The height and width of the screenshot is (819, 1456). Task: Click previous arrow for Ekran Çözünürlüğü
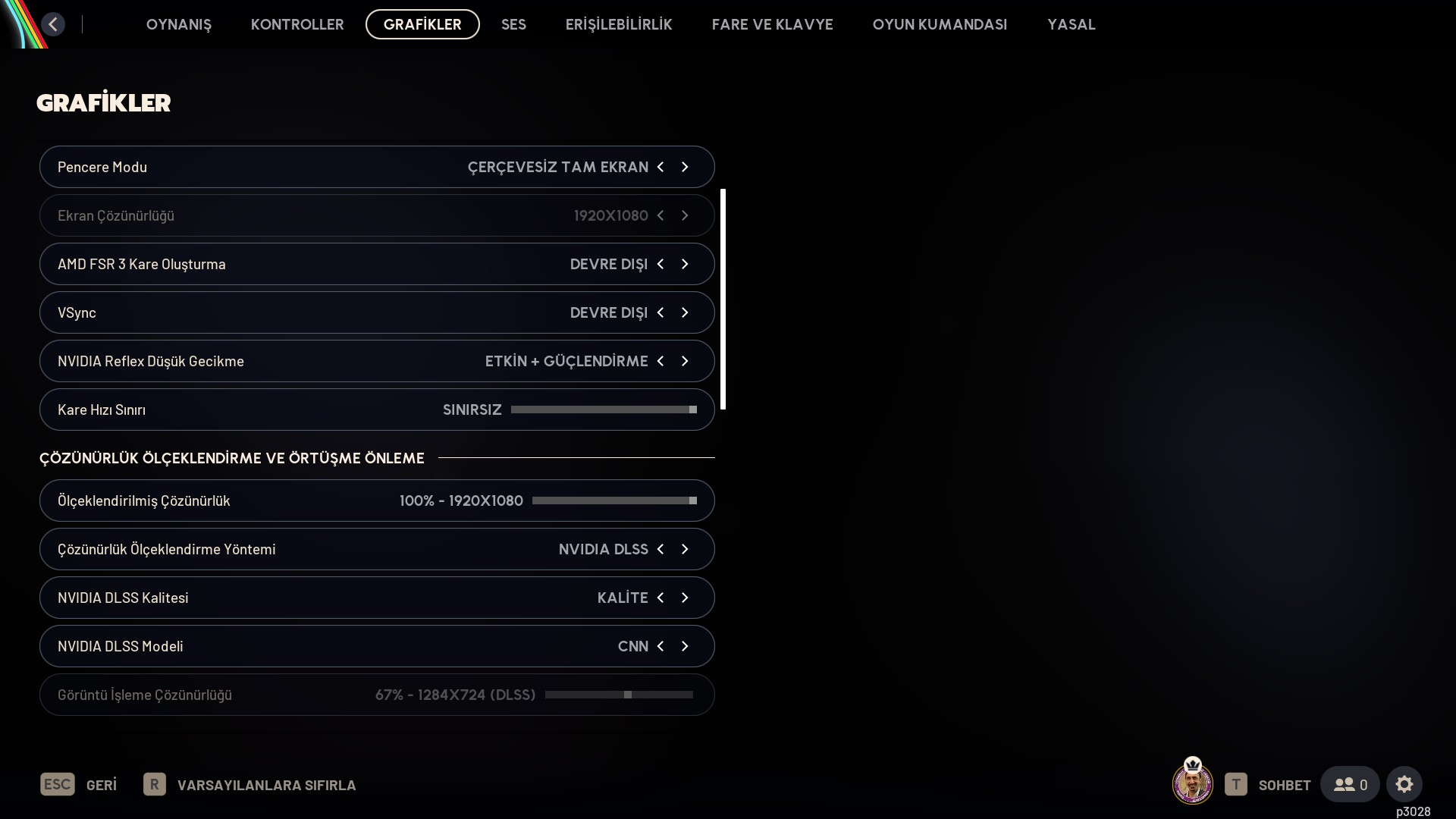(x=661, y=215)
